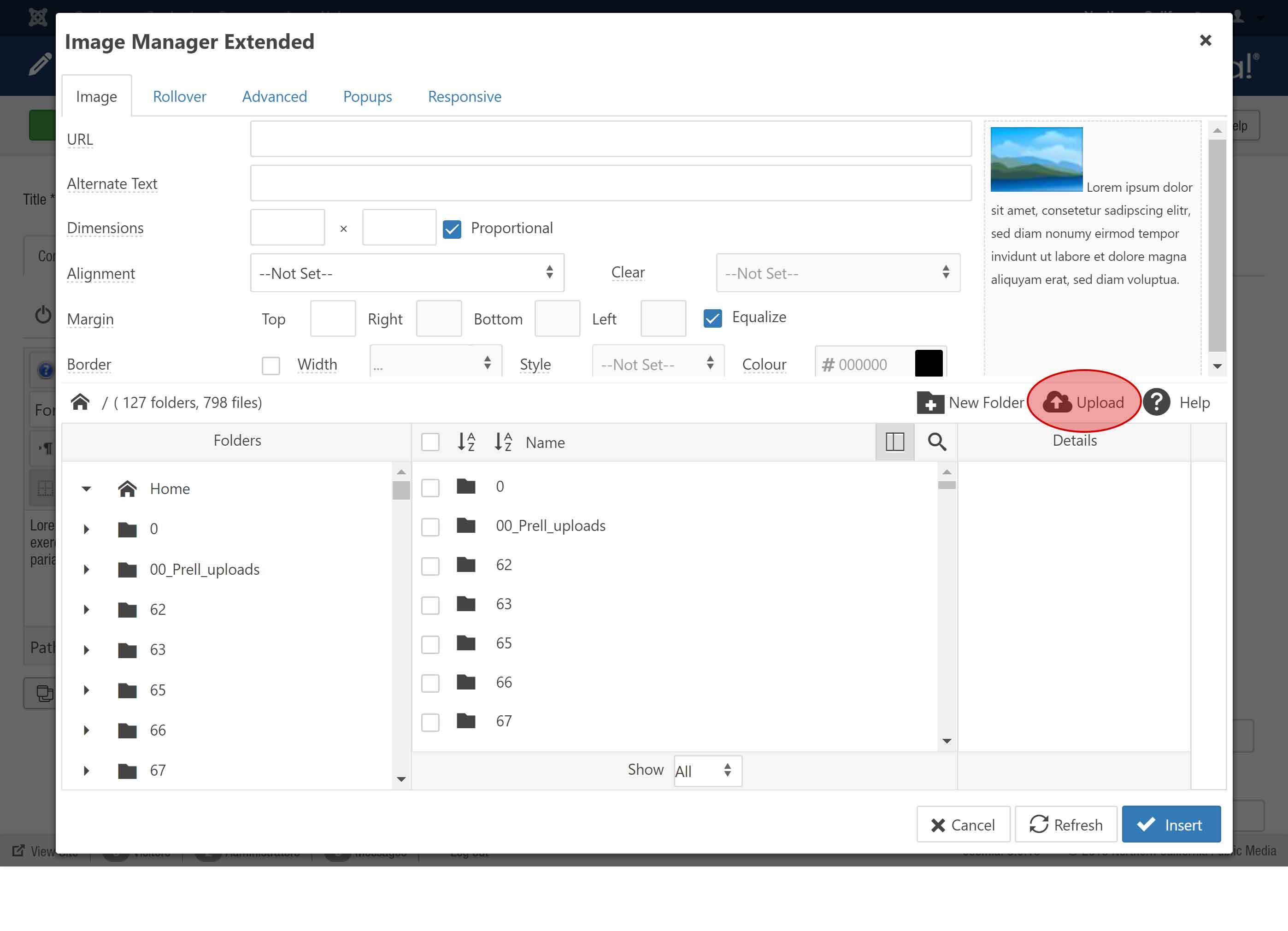Viewport: 1288px width, 931px height.
Task: Click the Upload cloud icon
Action: (1057, 402)
